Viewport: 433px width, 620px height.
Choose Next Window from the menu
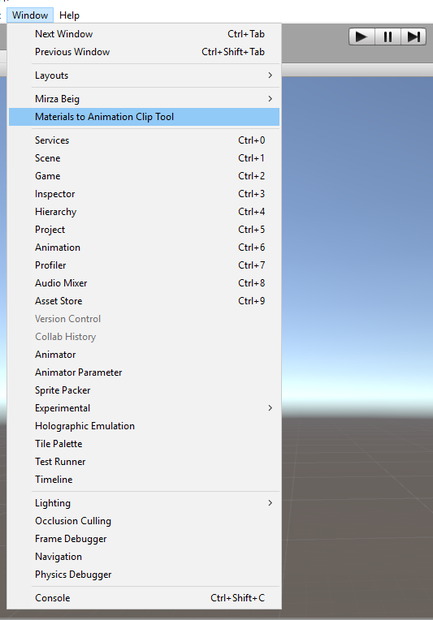pos(144,34)
